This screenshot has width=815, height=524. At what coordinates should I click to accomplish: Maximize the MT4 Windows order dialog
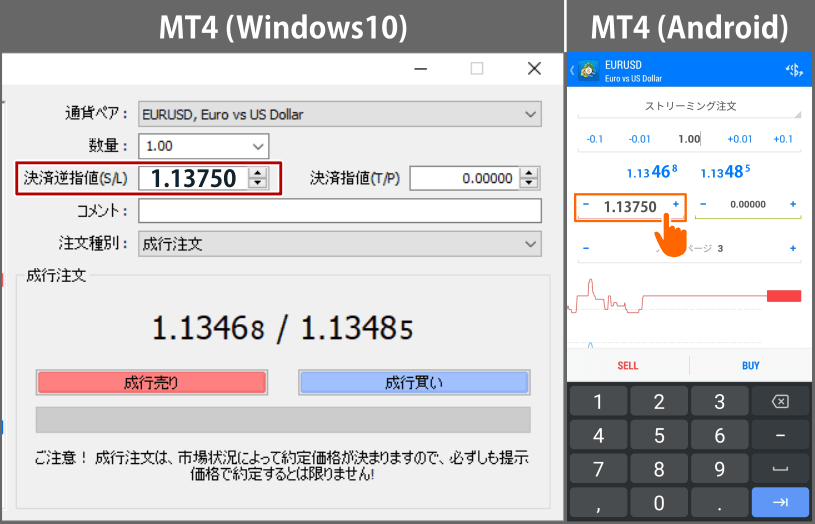tap(477, 69)
